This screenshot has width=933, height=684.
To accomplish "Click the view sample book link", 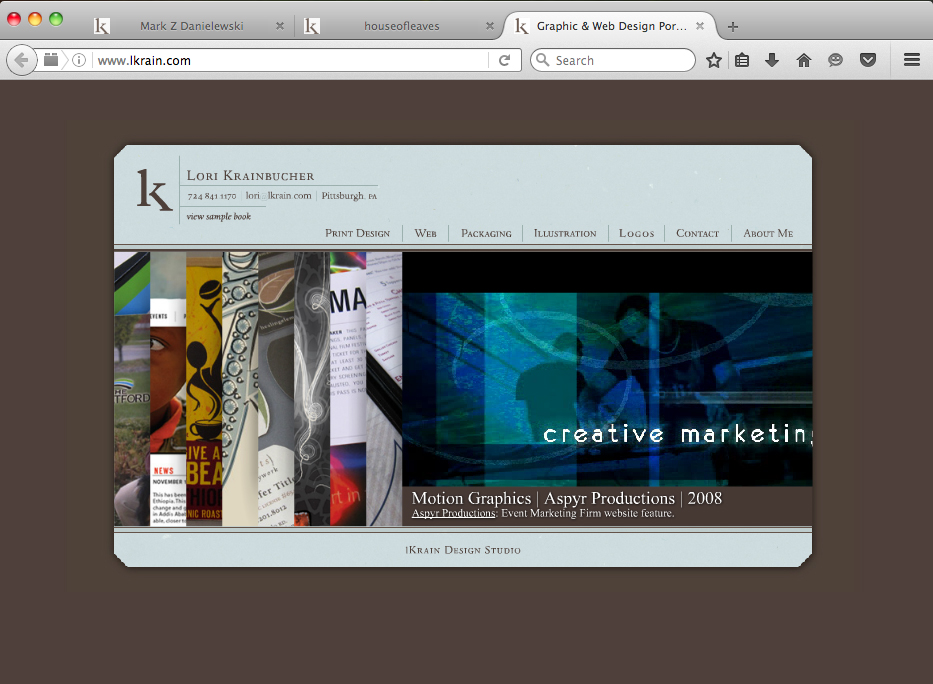I will tap(218, 217).
